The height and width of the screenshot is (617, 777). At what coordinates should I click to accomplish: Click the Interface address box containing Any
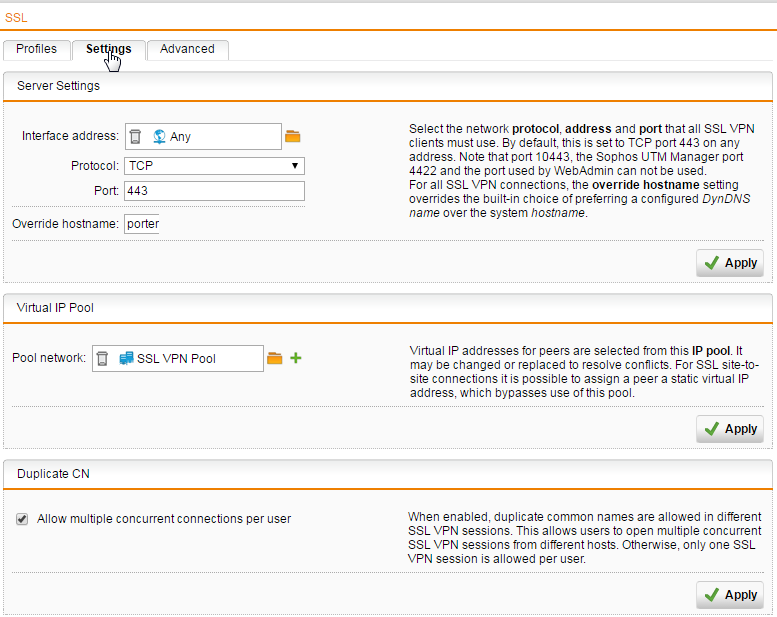tap(203, 137)
